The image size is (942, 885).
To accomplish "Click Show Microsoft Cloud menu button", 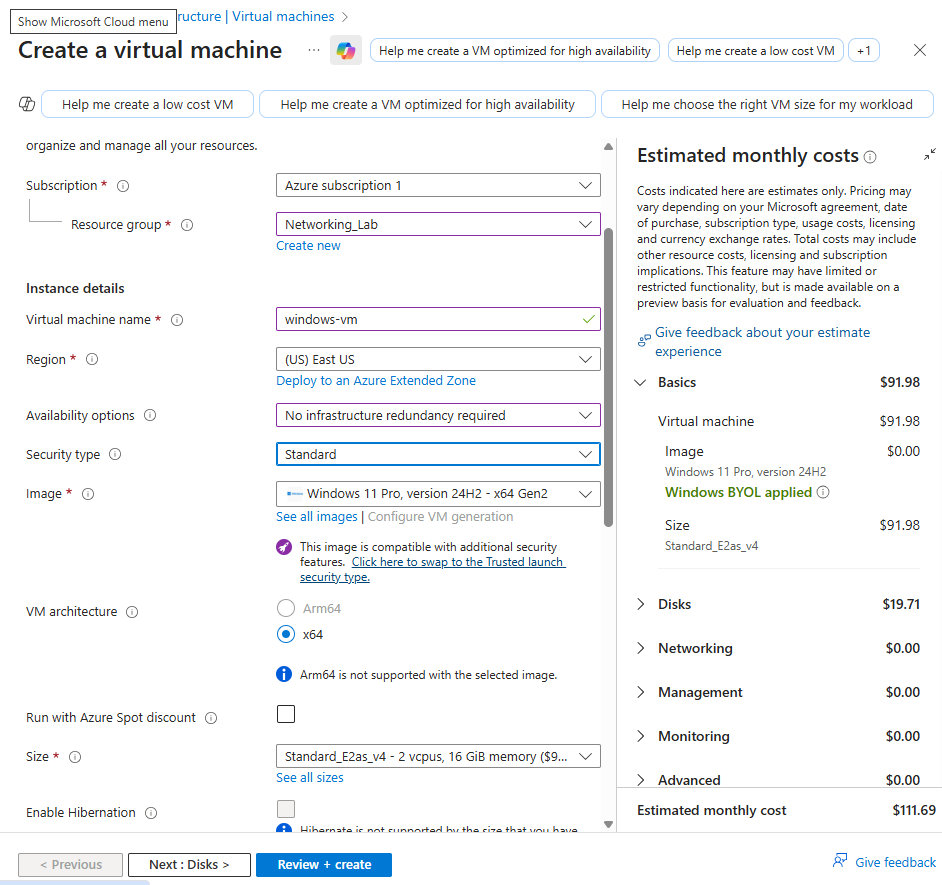I will pos(93,22).
